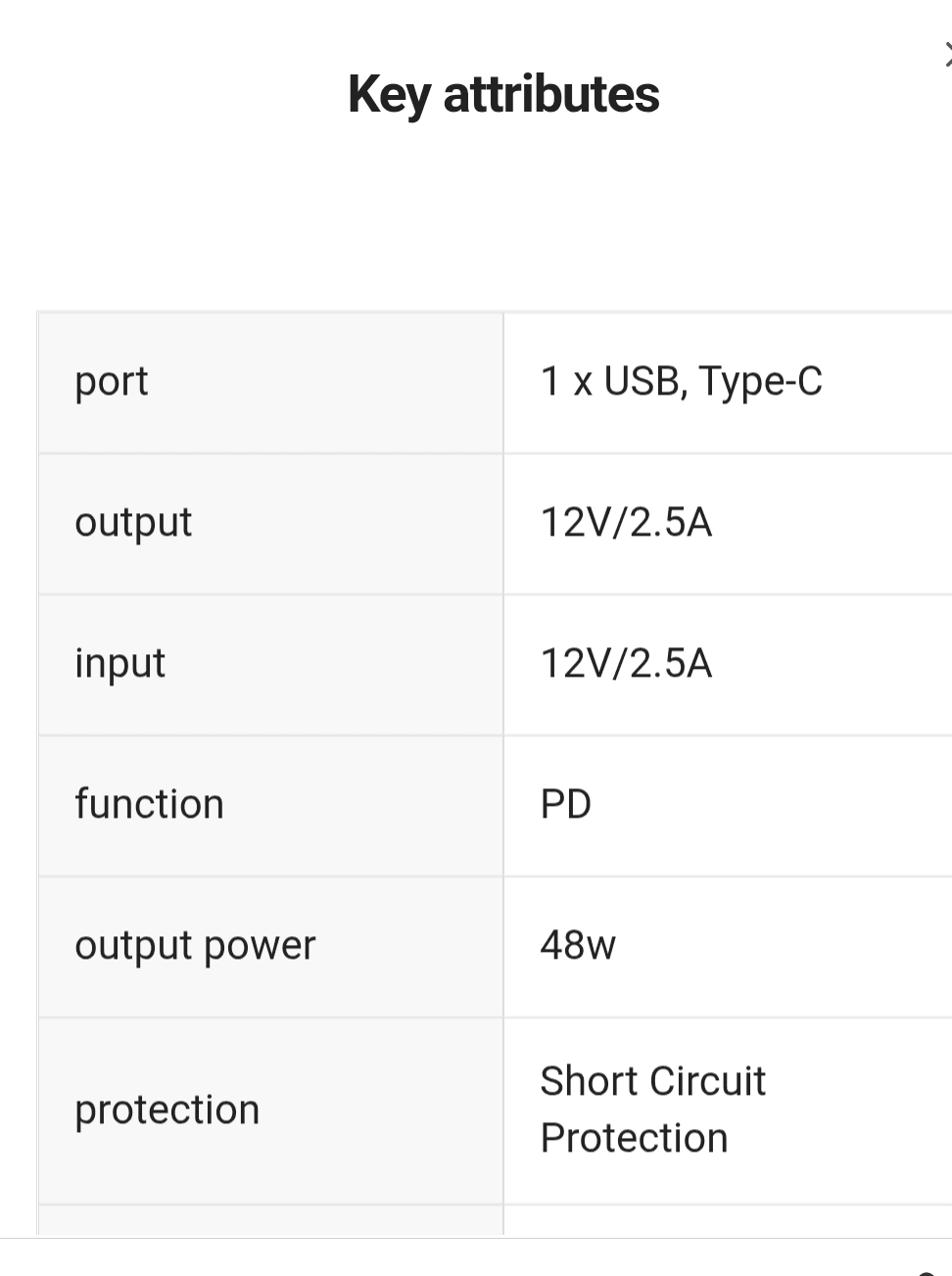Click the output power attribute label
Image resolution: width=952 pixels, height=1276 pixels.
[x=195, y=944]
